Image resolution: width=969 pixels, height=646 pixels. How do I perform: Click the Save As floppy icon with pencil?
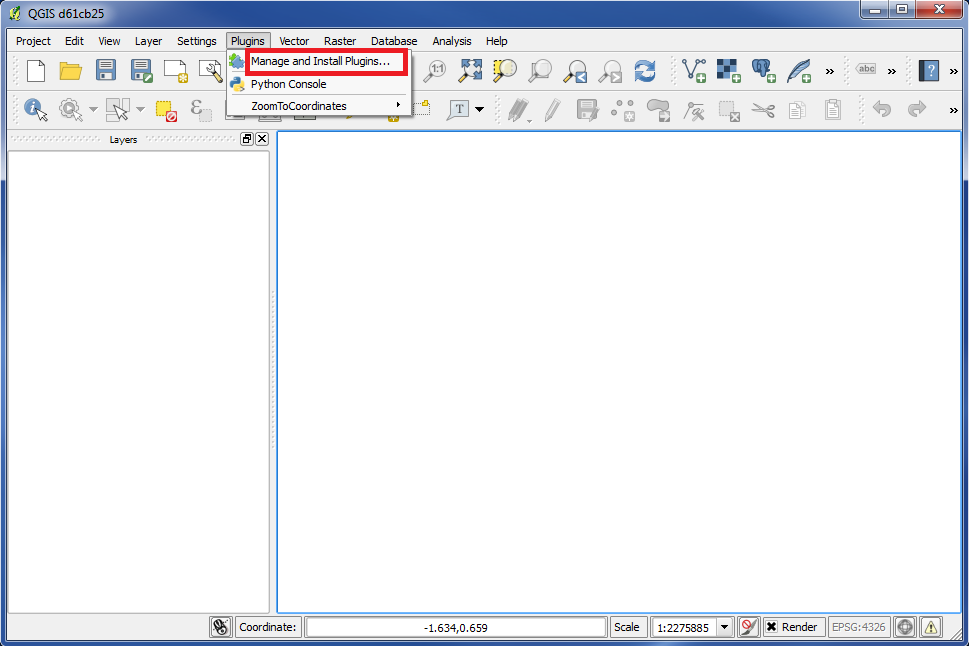[141, 70]
